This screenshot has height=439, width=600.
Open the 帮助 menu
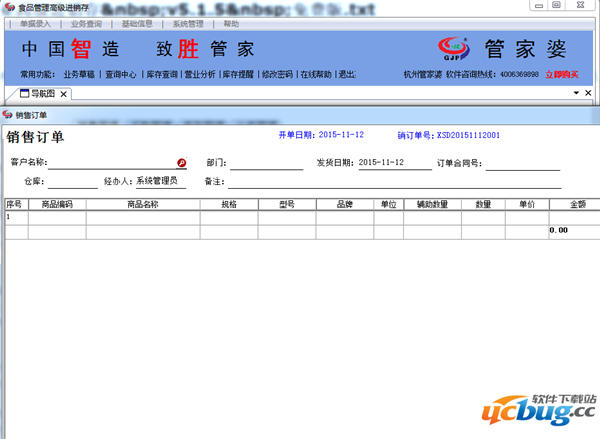point(231,22)
